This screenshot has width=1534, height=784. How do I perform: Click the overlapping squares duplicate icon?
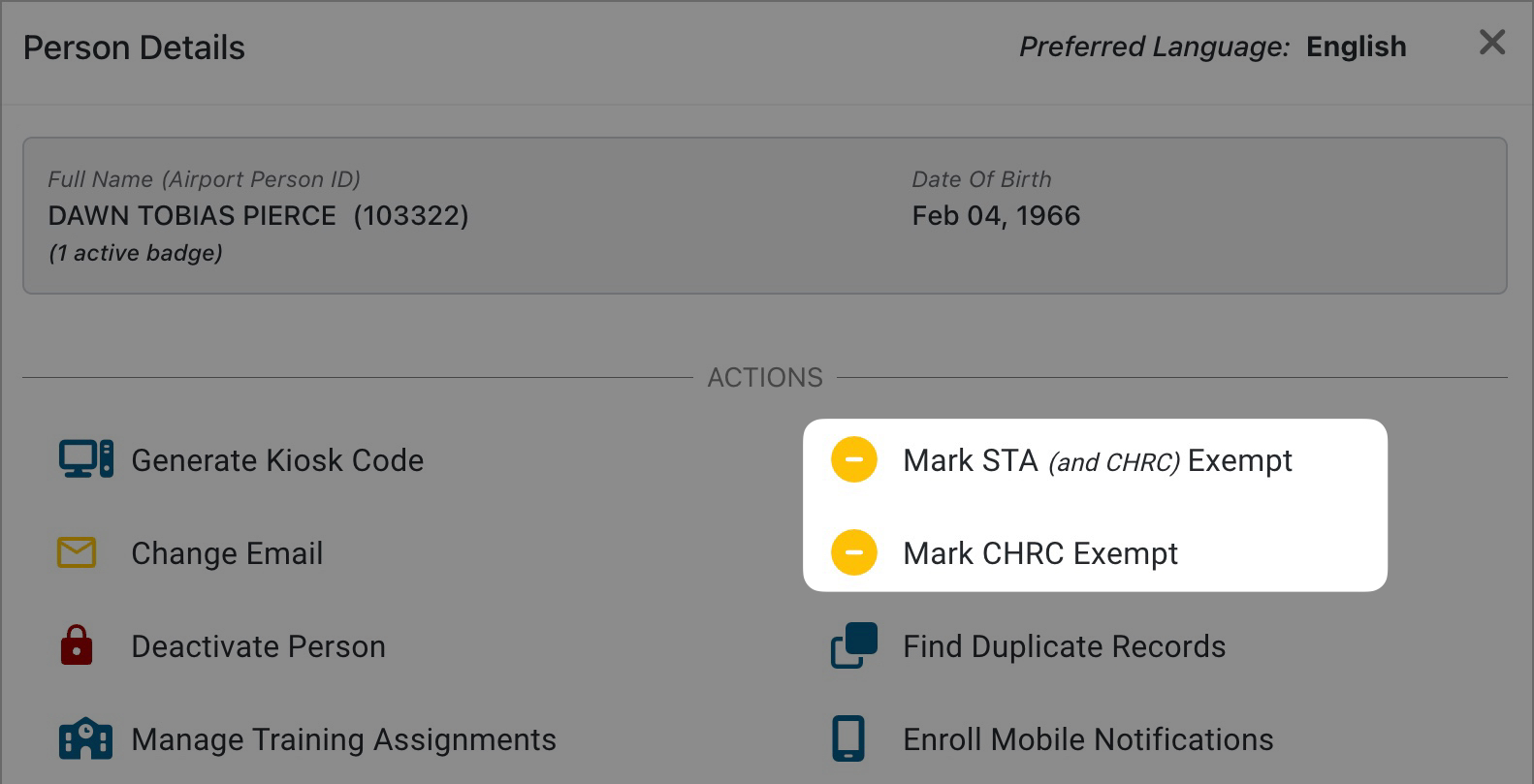(x=854, y=645)
